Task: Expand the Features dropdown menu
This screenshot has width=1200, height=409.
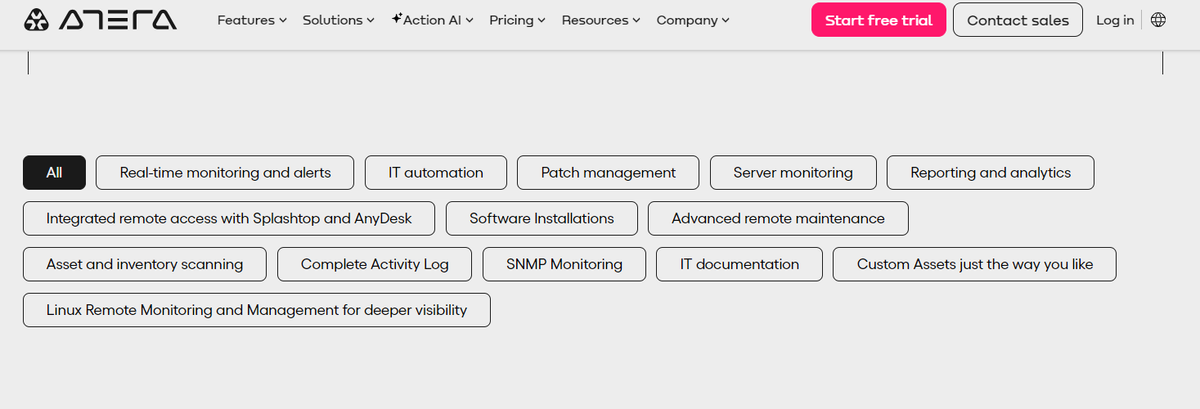Action: tap(252, 20)
